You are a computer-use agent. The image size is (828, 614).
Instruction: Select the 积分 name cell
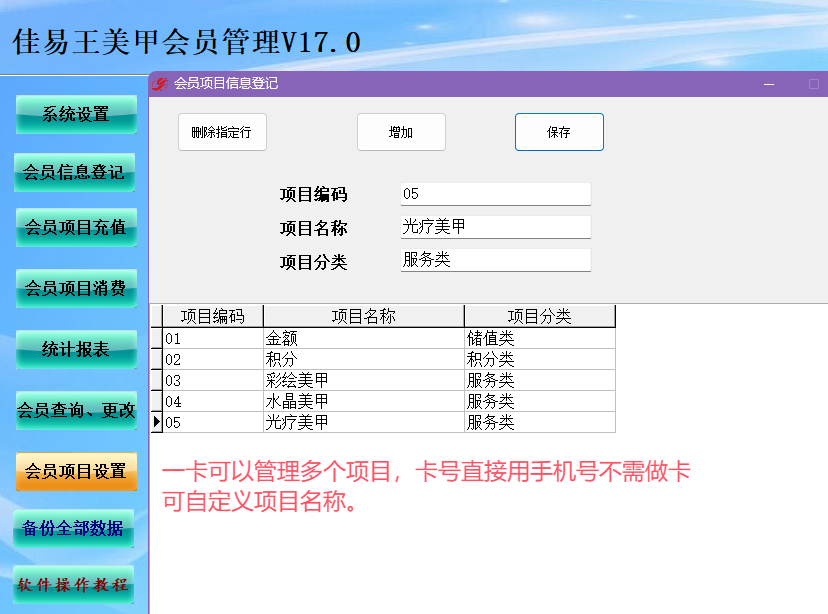[x=364, y=360]
